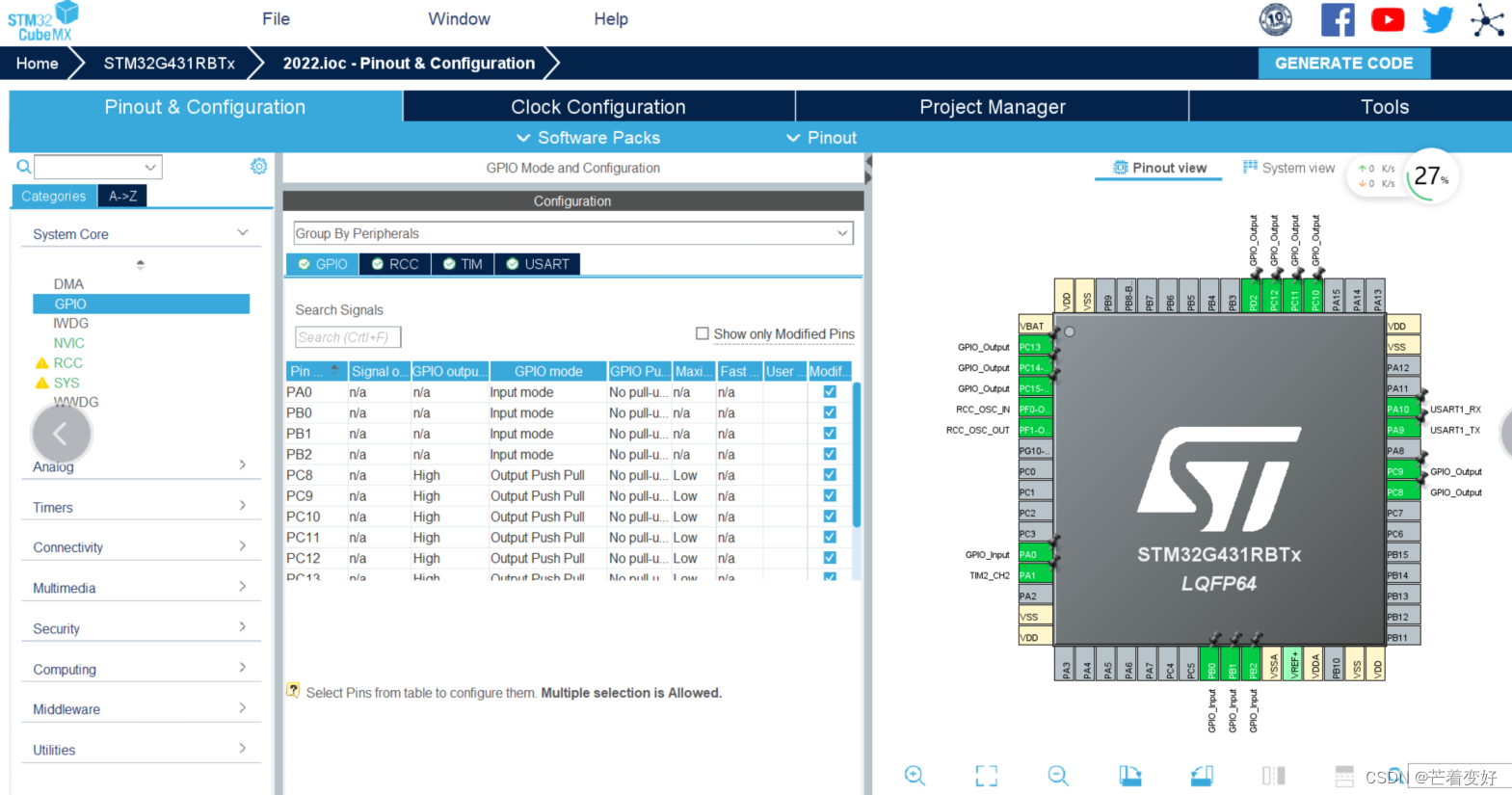Screen dimensions: 1512x795
Task: Switch to Tools tab
Action: pos(1385,107)
